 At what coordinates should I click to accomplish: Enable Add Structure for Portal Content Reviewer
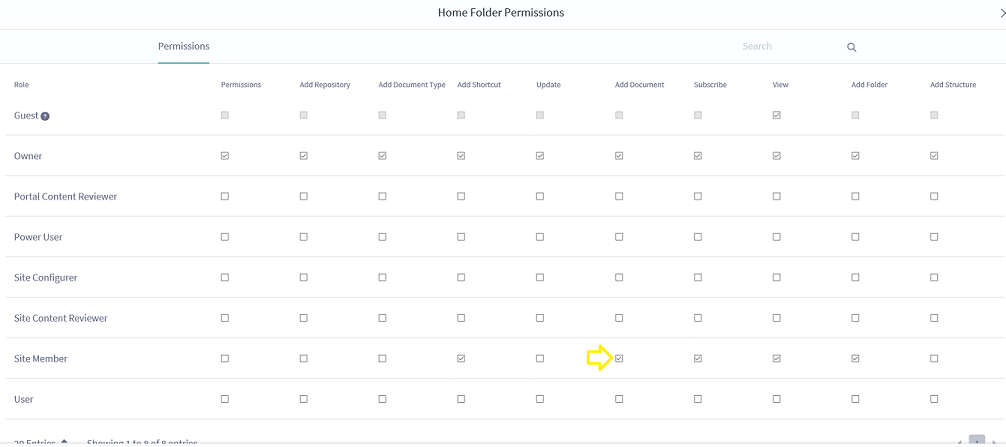(x=934, y=196)
